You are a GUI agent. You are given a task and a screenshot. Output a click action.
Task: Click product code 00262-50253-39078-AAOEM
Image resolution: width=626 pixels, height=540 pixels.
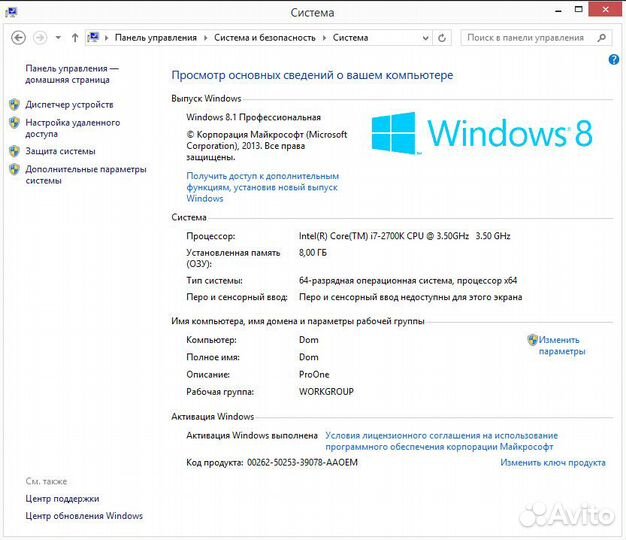(302, 463)
